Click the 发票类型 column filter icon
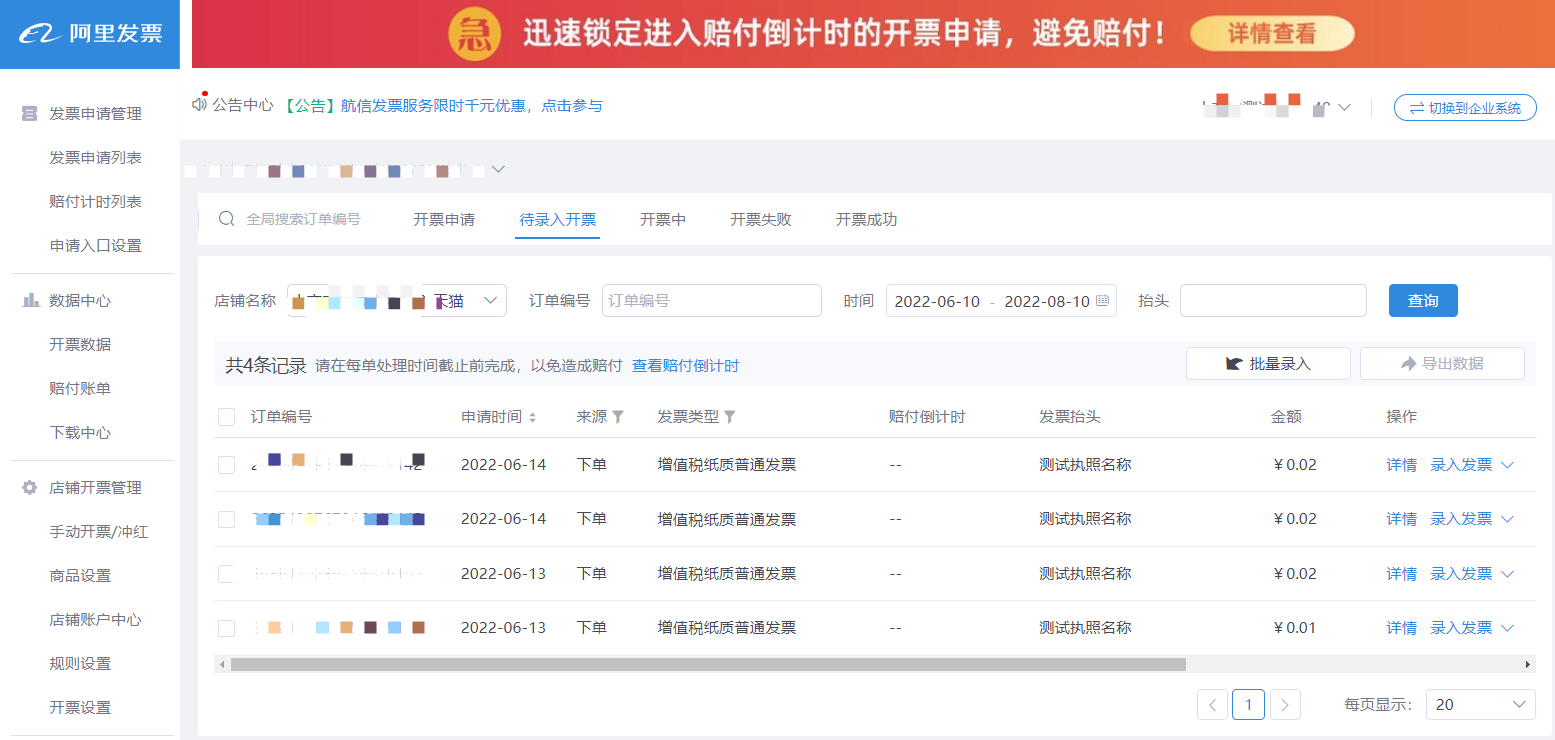This screenshot has height=740, width=1555. pyautogui.click(x=730, y=417)
